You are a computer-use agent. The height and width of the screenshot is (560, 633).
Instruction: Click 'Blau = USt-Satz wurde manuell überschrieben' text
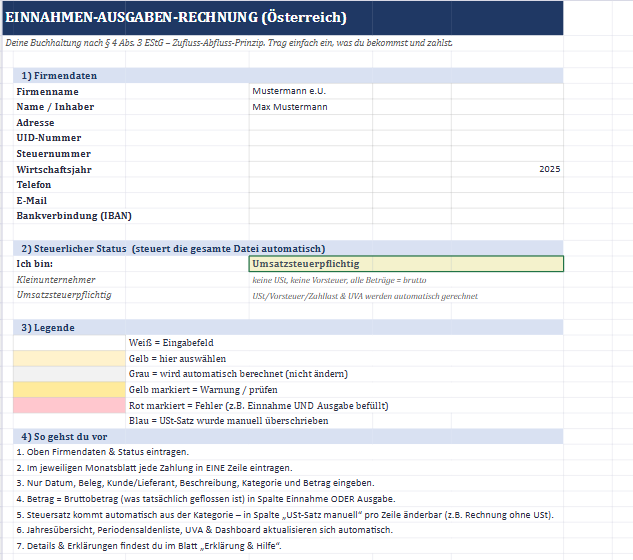pos(228,421)
